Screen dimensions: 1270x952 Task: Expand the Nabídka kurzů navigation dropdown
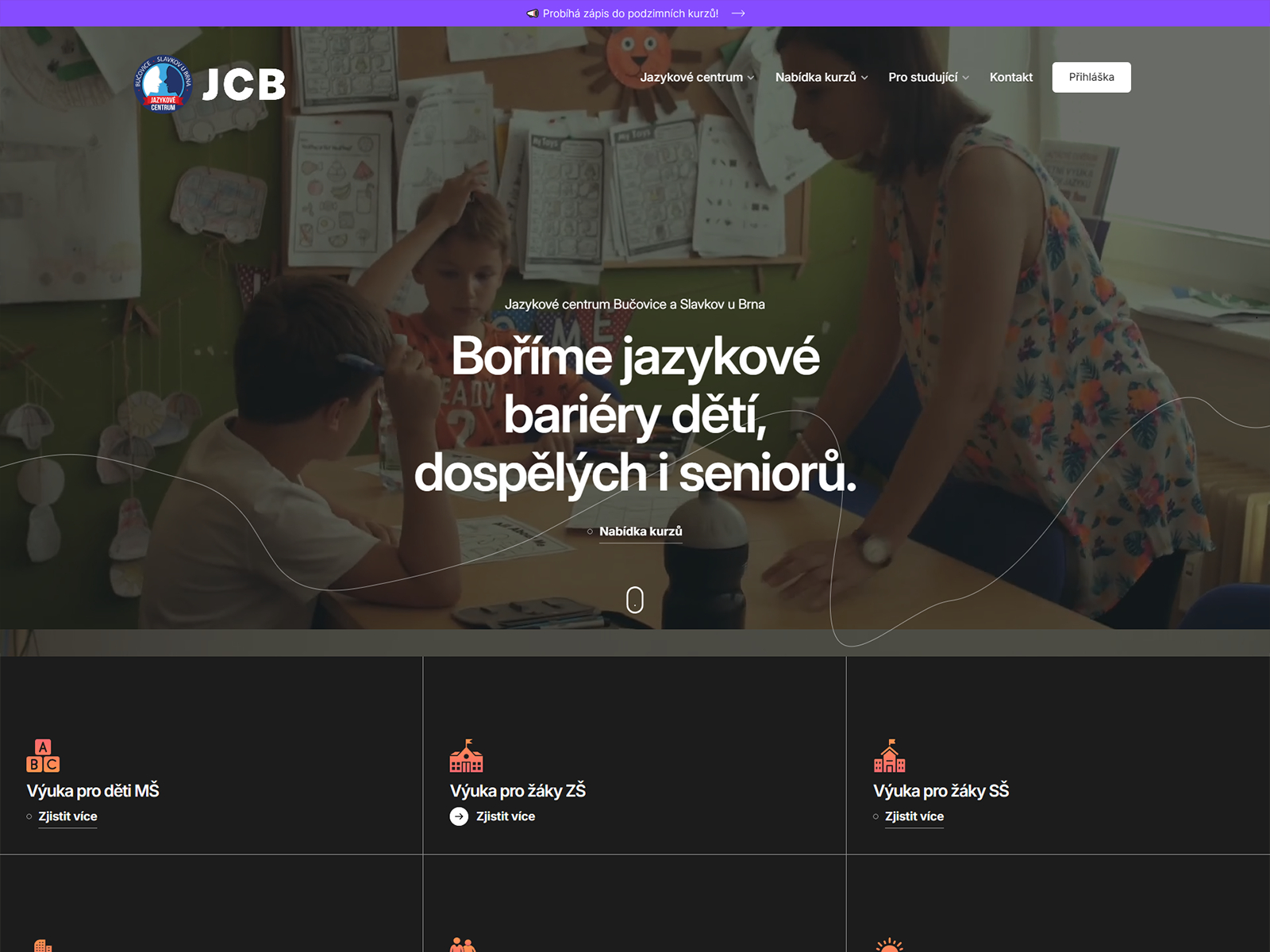click(822, 77)
